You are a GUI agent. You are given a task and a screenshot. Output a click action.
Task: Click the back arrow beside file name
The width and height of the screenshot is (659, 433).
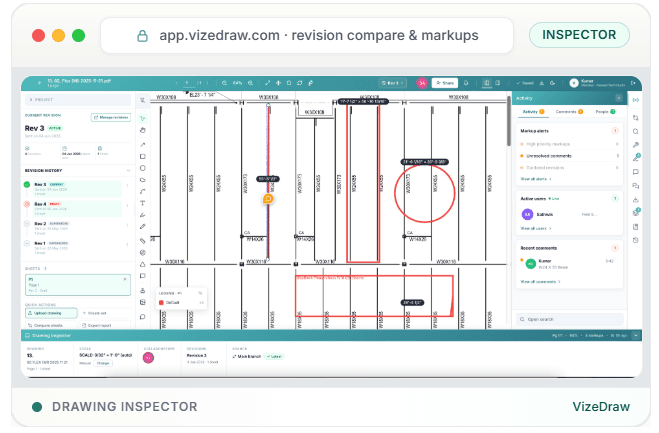point(39,83)
